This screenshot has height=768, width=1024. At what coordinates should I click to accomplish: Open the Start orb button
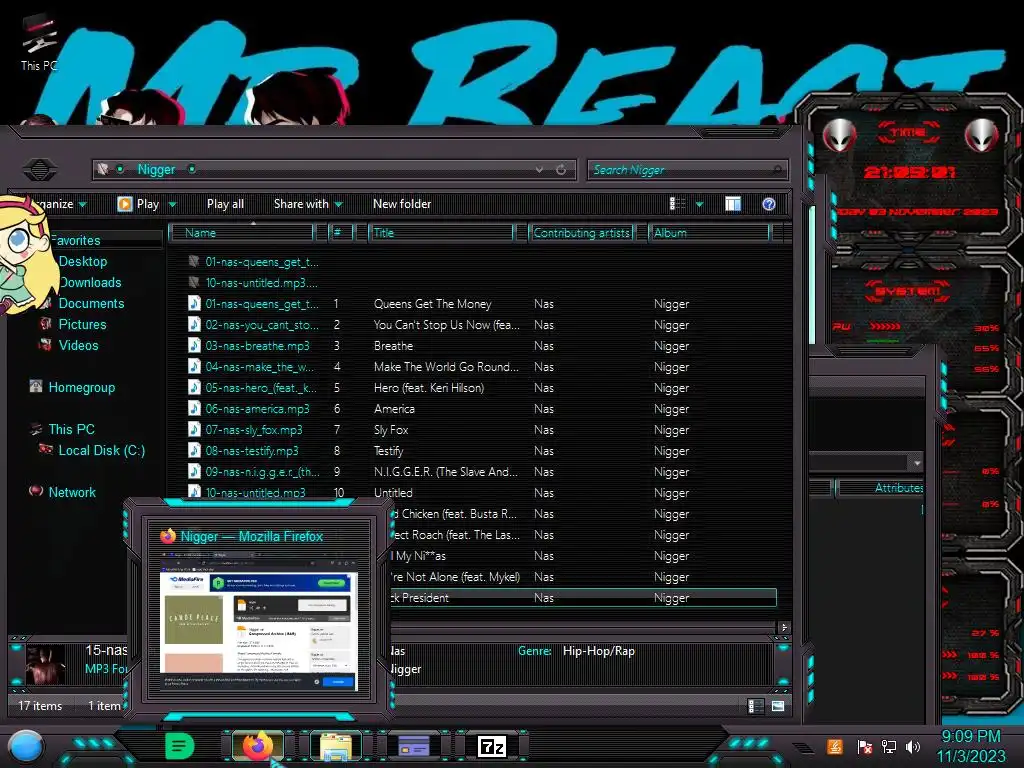coord(26,746)
